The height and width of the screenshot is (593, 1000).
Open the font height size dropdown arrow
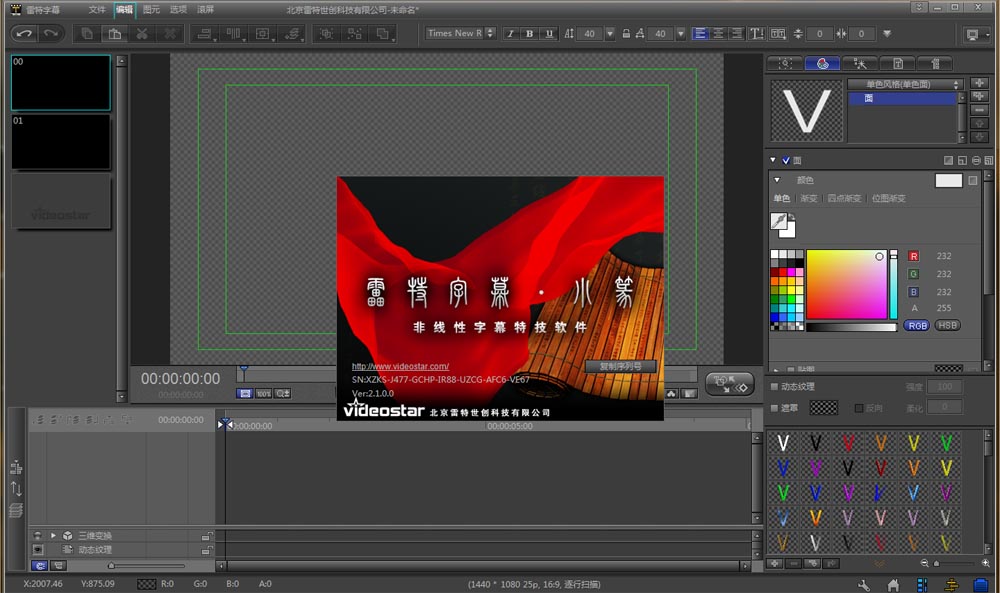click(610, 33)
